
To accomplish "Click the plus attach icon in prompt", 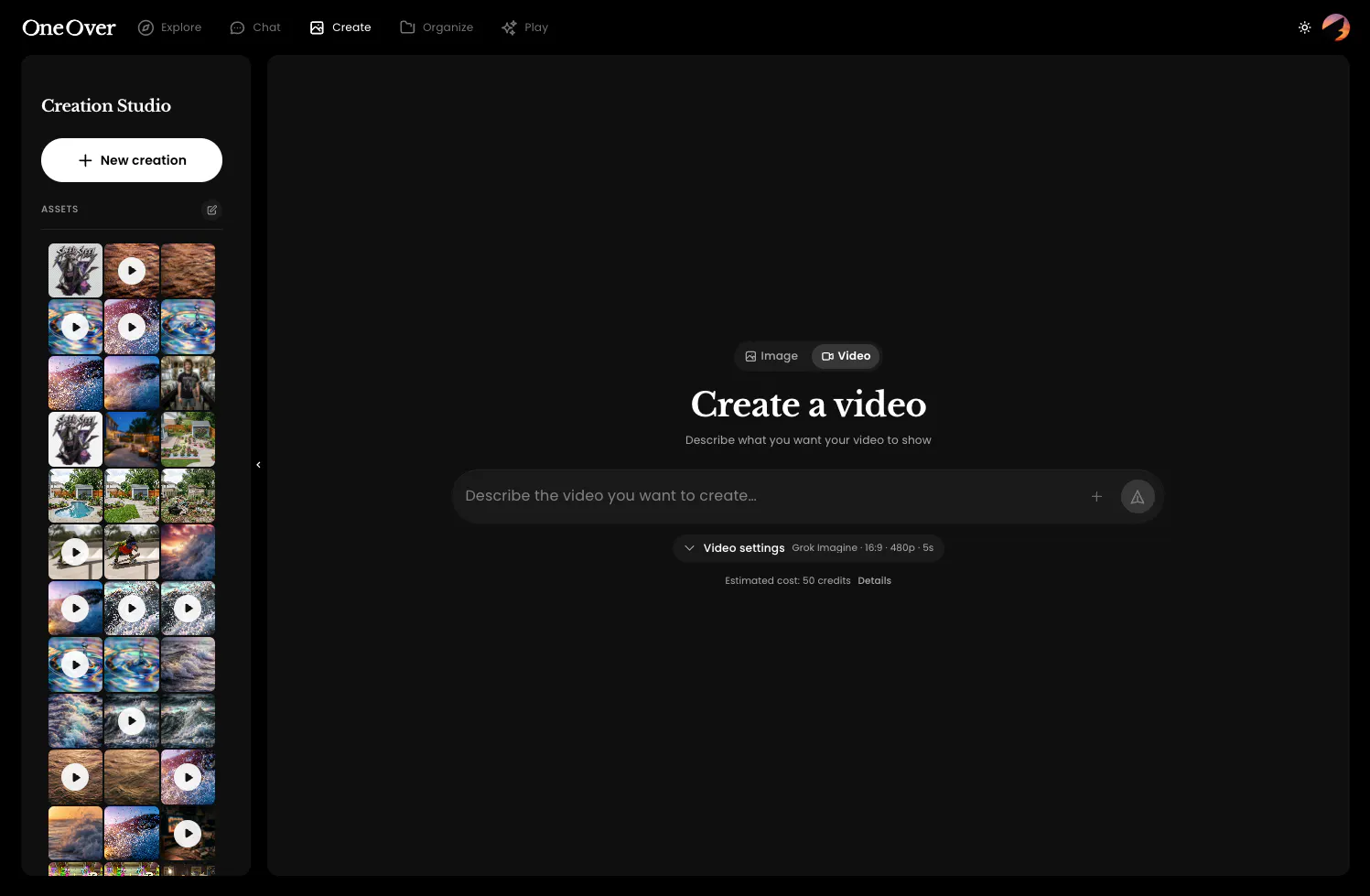I will (1096, 496).
